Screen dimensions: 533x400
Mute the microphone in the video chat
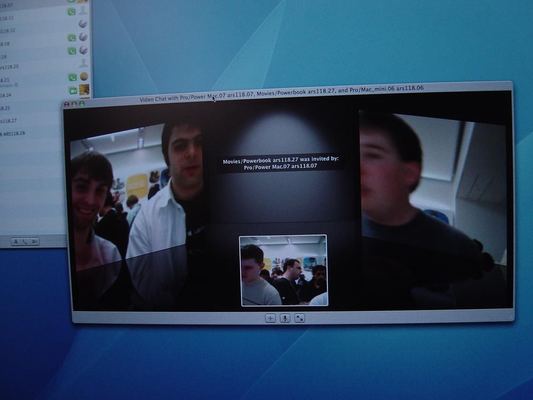click(x=285, y=318)
